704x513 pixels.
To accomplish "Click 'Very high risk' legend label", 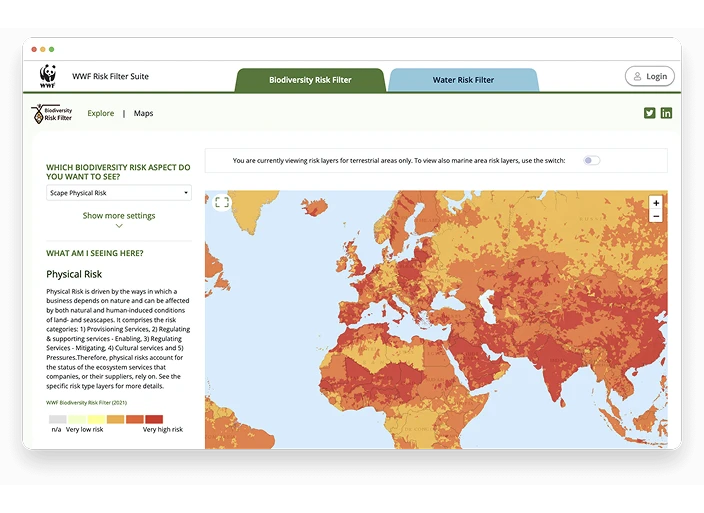I will (x=163, y=430).
